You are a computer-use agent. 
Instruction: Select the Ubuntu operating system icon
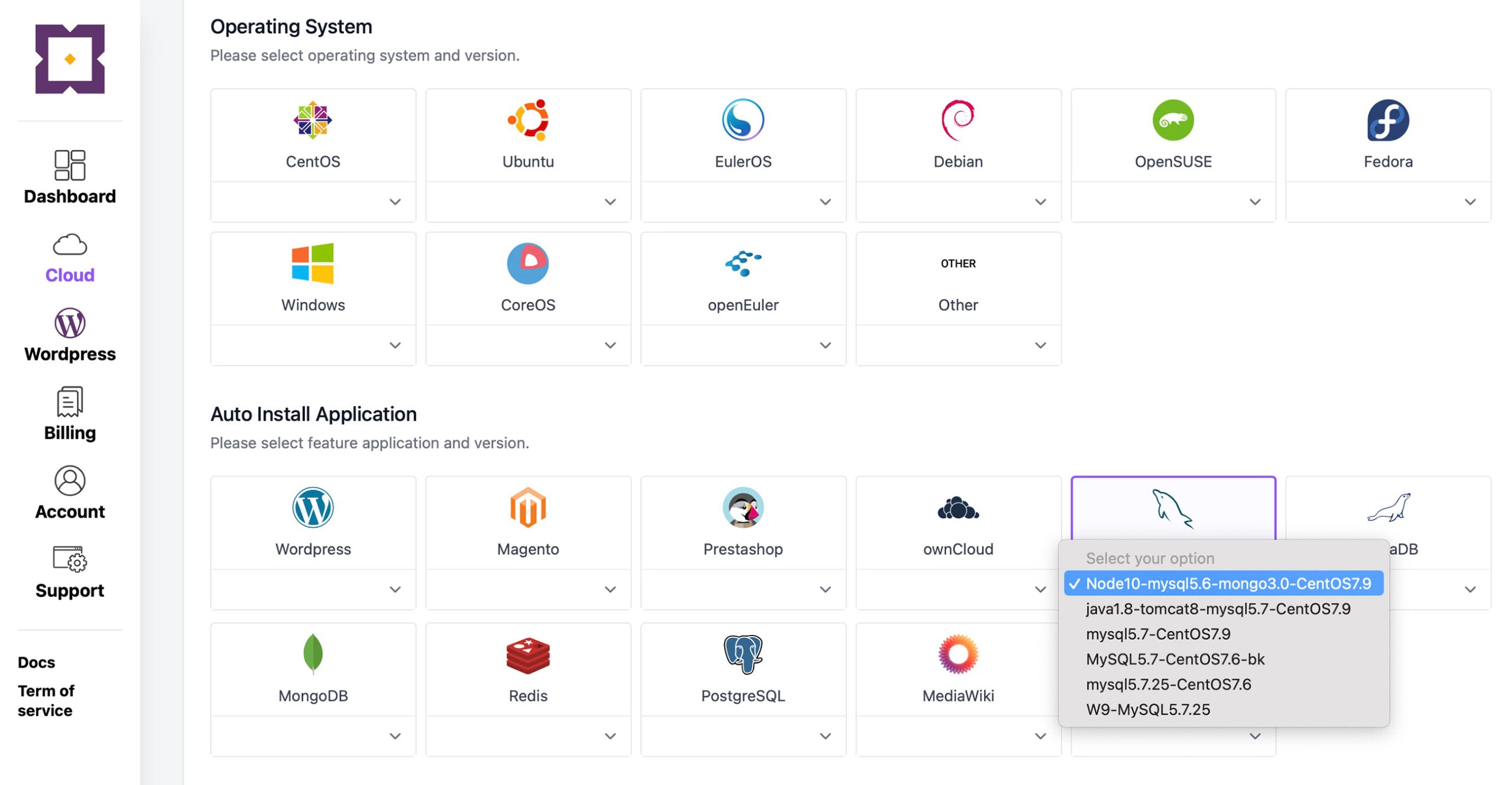pyautogui.click(x=527, y=120)
